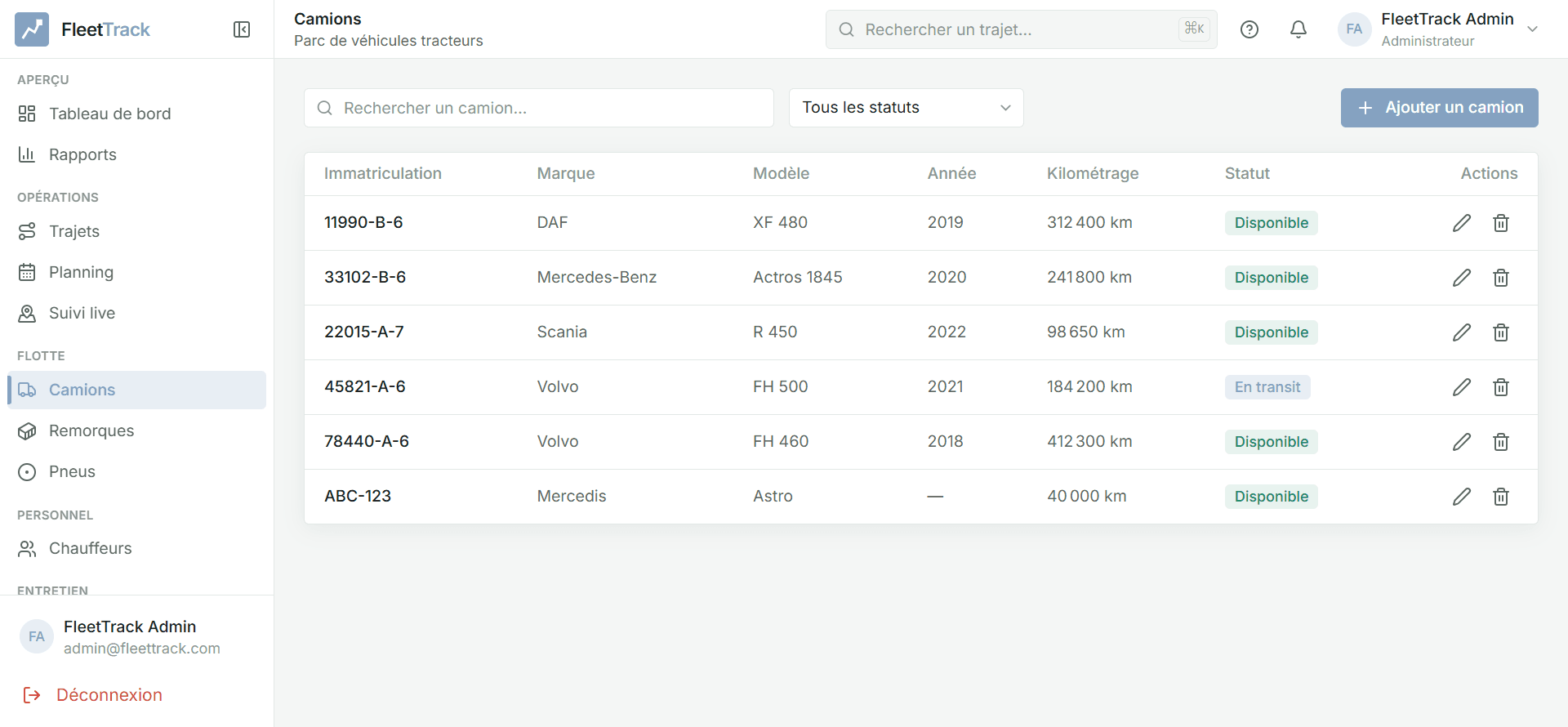Select Camions in sidebar
This screenshot has height=727, width=1568.
coord(136,390)
